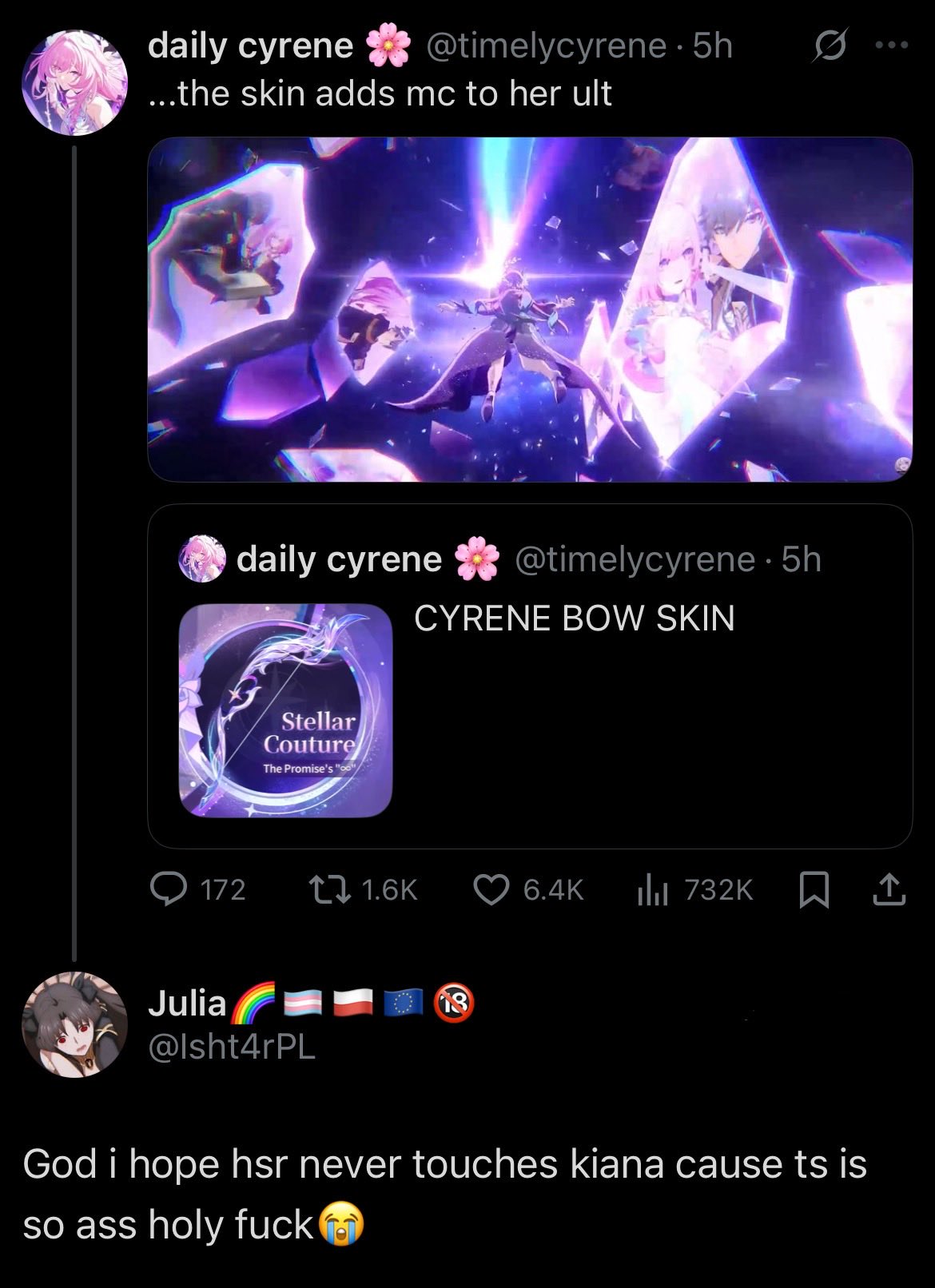Open the quoted CYRENE BOW SKIN tweet text
935x1288 pixels.
(574, 618)
